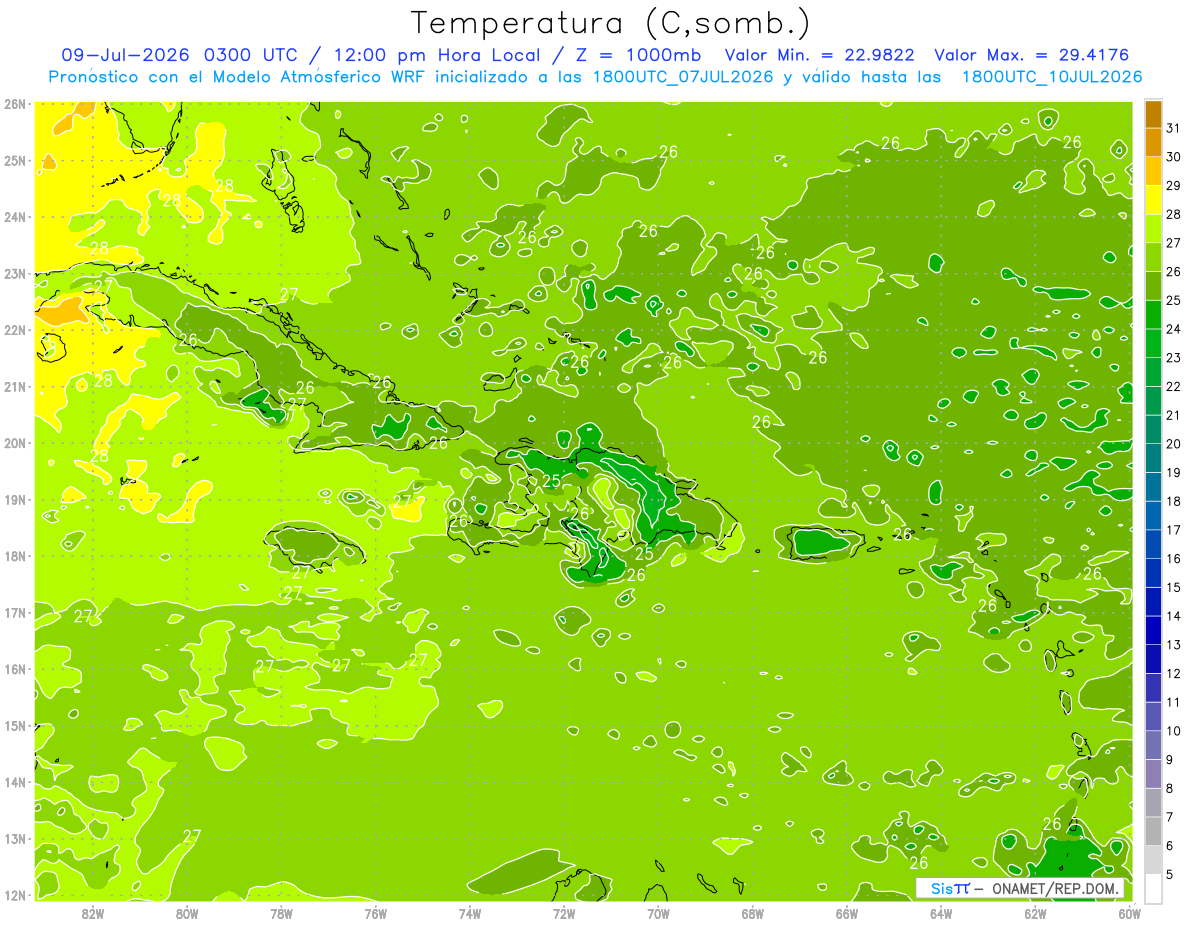Click the Sistt ONAMET/REP.DOM. logo box
1200x927 pixels.
1020,888
